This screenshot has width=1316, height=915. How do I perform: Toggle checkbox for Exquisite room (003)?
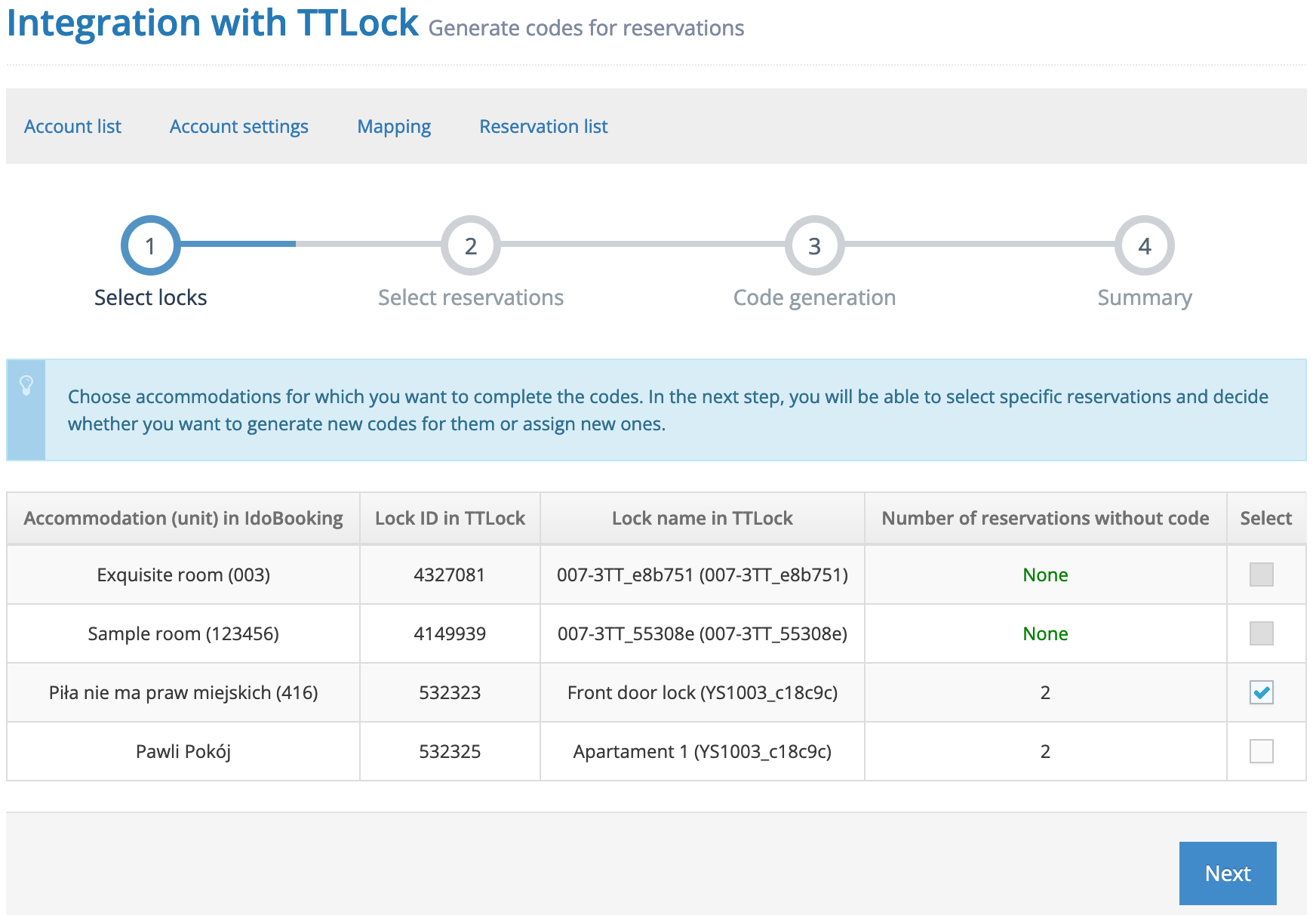coord(1261,575)
